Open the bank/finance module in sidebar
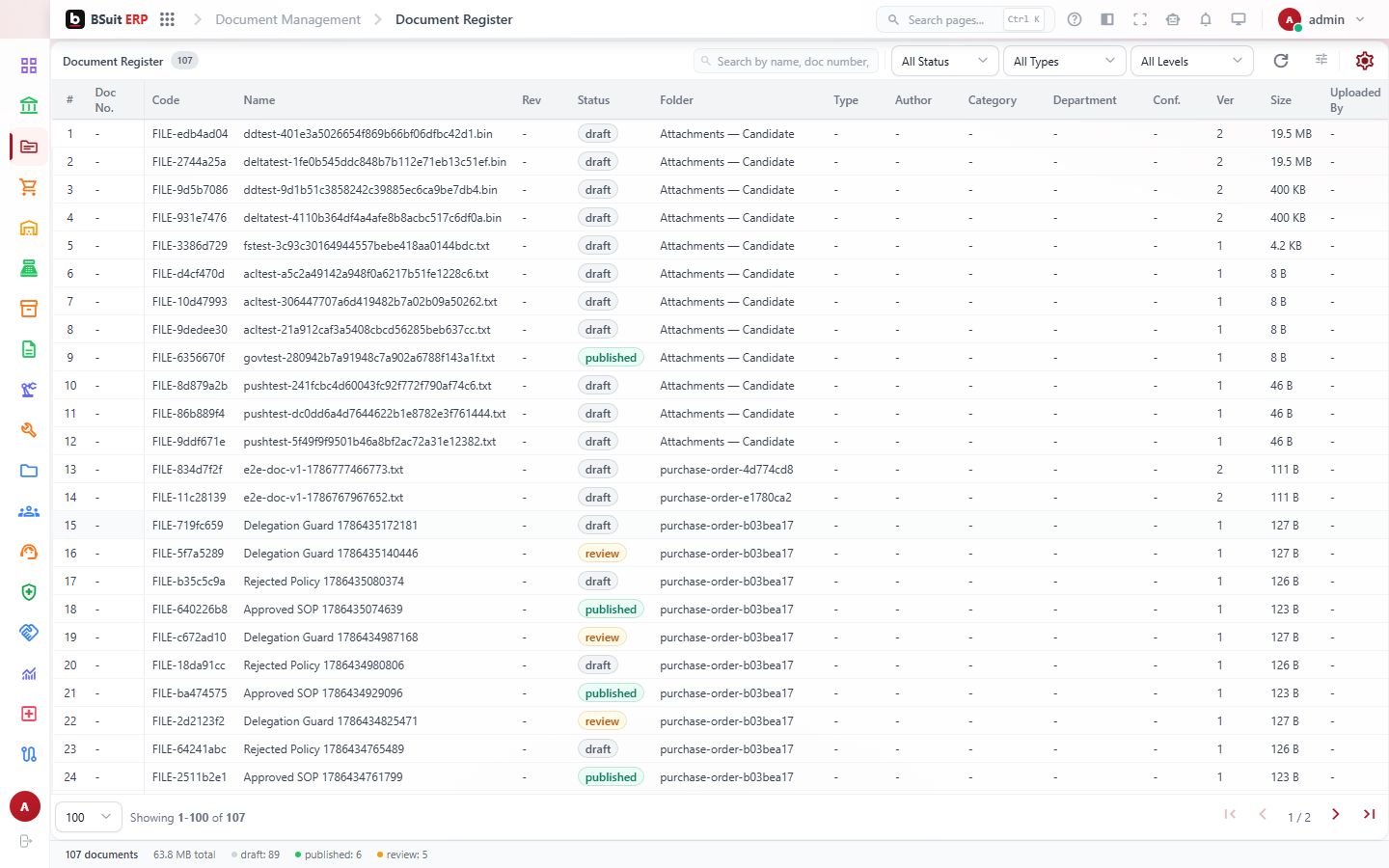1389x868 pixels. [x=29, y=106]
